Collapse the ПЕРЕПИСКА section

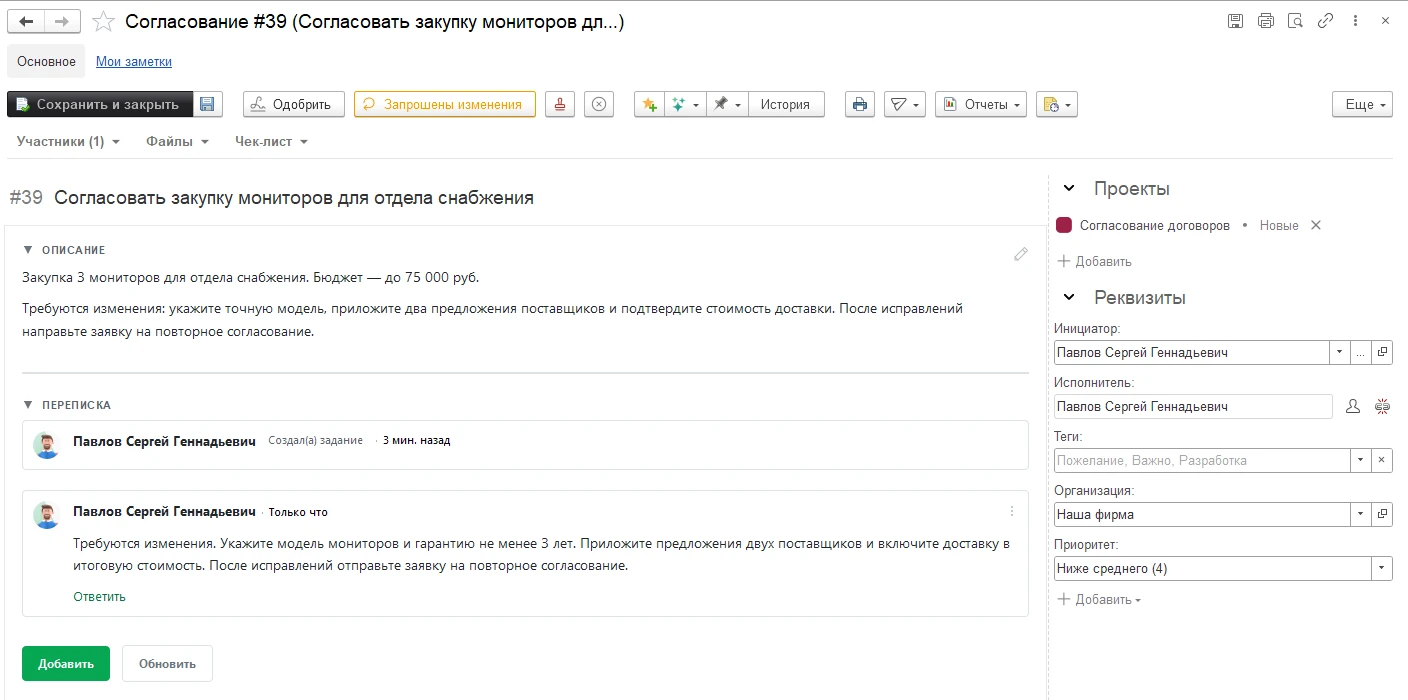pyautogui.click(x=28, y=405)
